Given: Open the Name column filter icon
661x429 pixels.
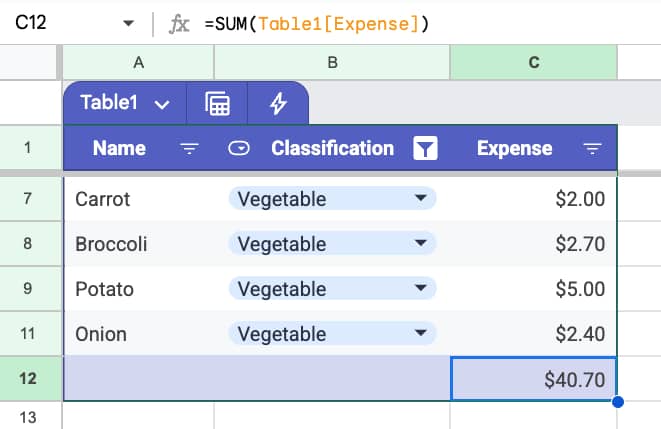Looking at the screenshot, I should [x=189, y=149].
